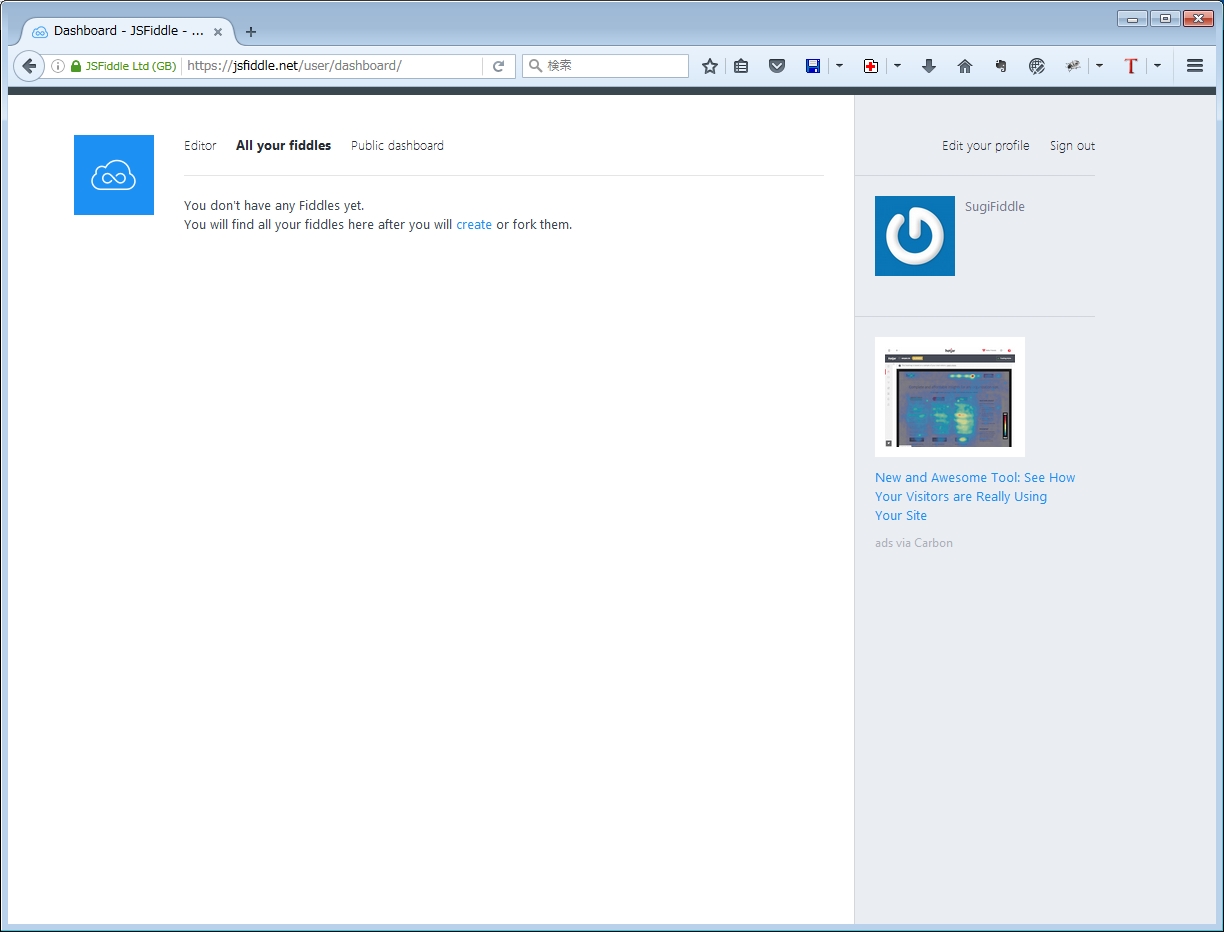The width and height of the screenshot is (1224, 932).
Task: Click the heatmap ad thumbnail
Action: pos(950,397)
